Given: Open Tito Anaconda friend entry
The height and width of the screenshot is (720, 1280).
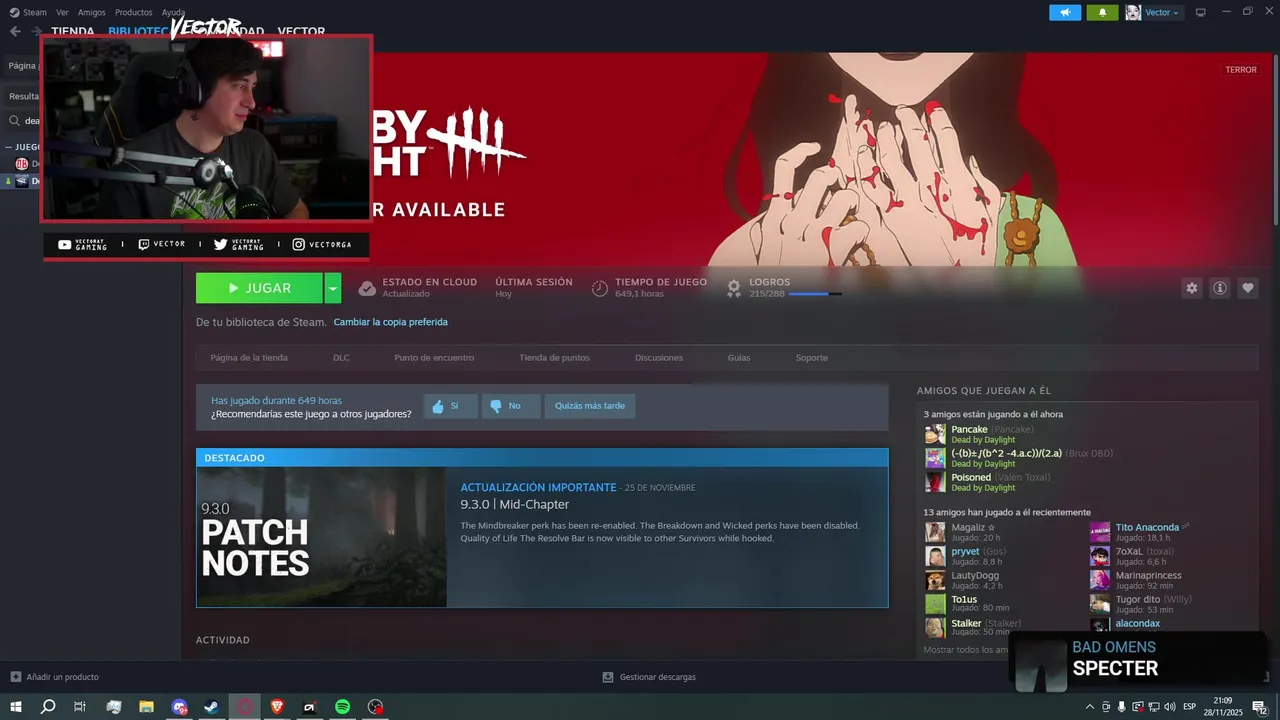Looking at the screenshot, I should 1147,527.
